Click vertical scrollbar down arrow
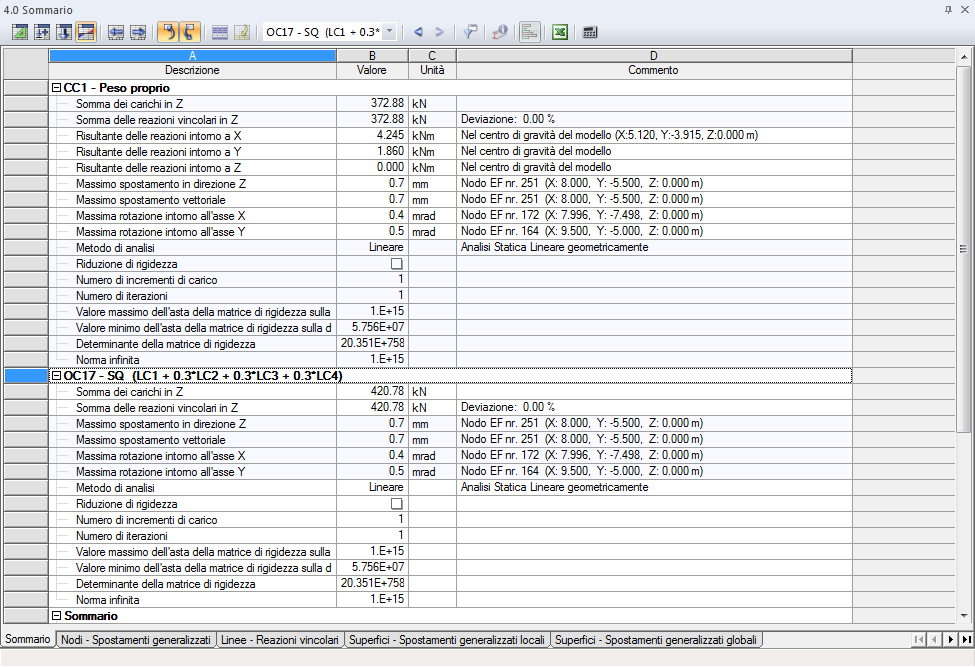The image size is (975, 667). [964, 615]
